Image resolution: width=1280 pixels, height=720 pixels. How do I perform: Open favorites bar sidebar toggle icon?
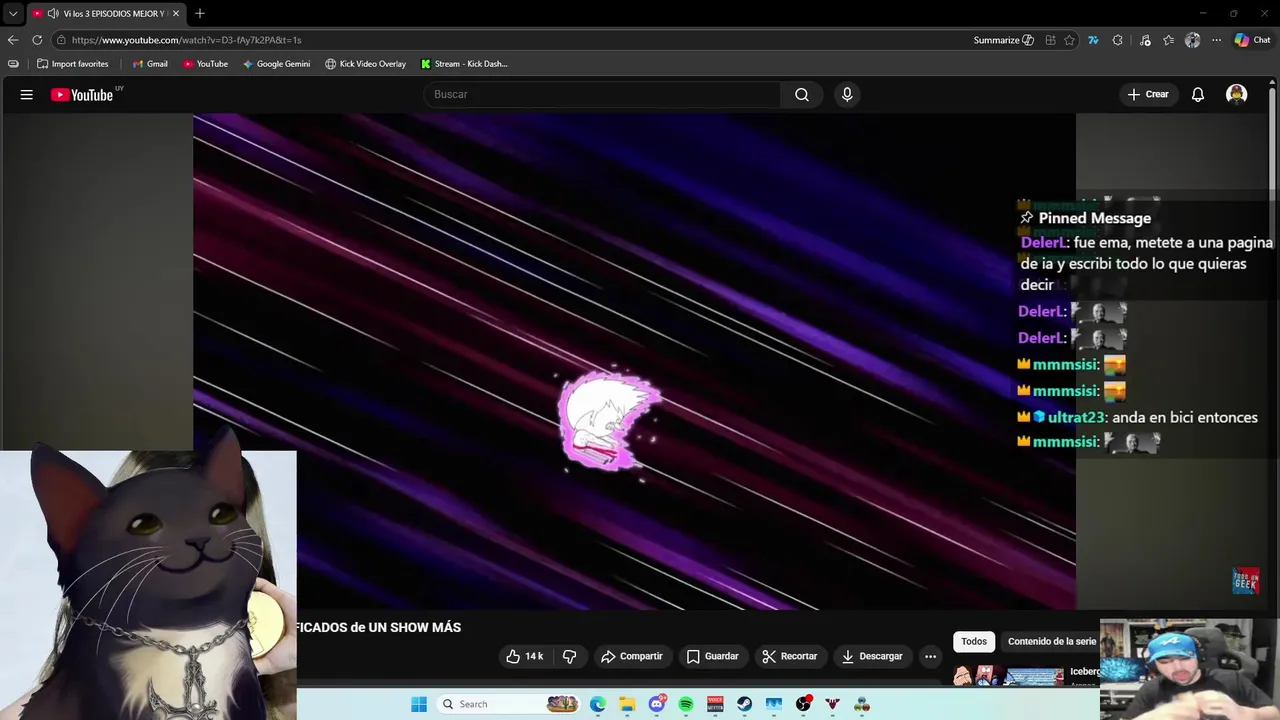[x=13, y=64]
